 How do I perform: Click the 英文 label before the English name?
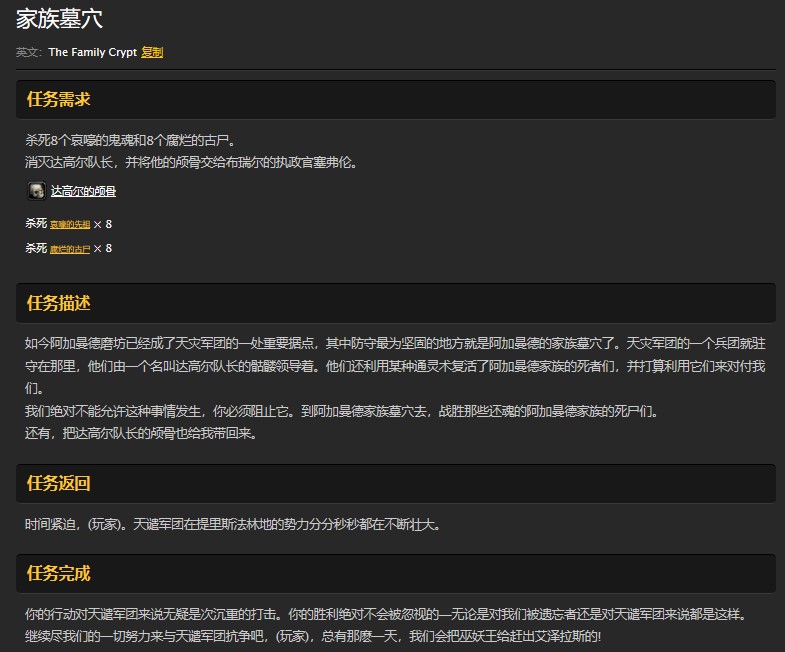tap(29, 52)
